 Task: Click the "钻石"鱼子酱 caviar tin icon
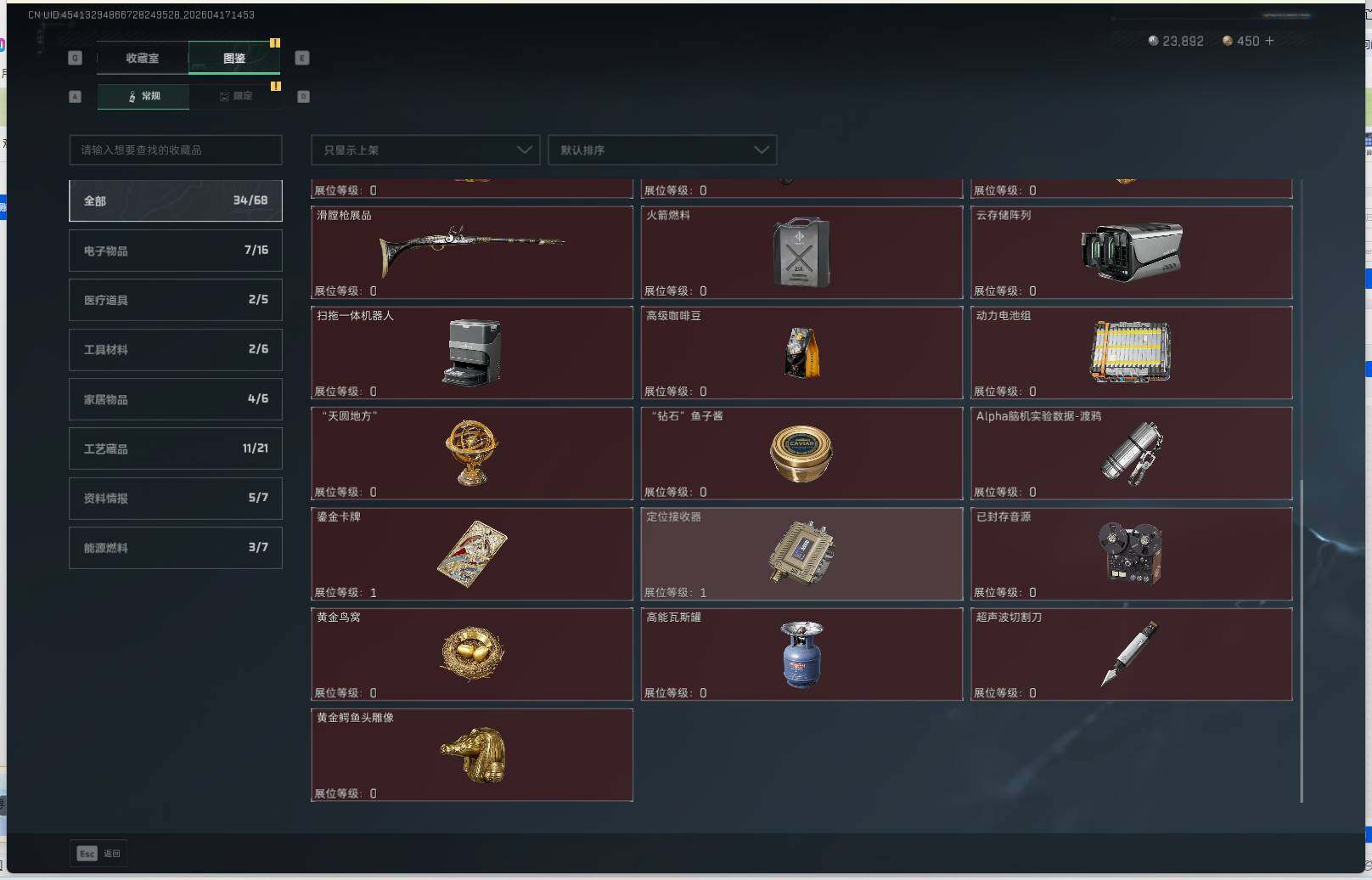pos(801,453)
